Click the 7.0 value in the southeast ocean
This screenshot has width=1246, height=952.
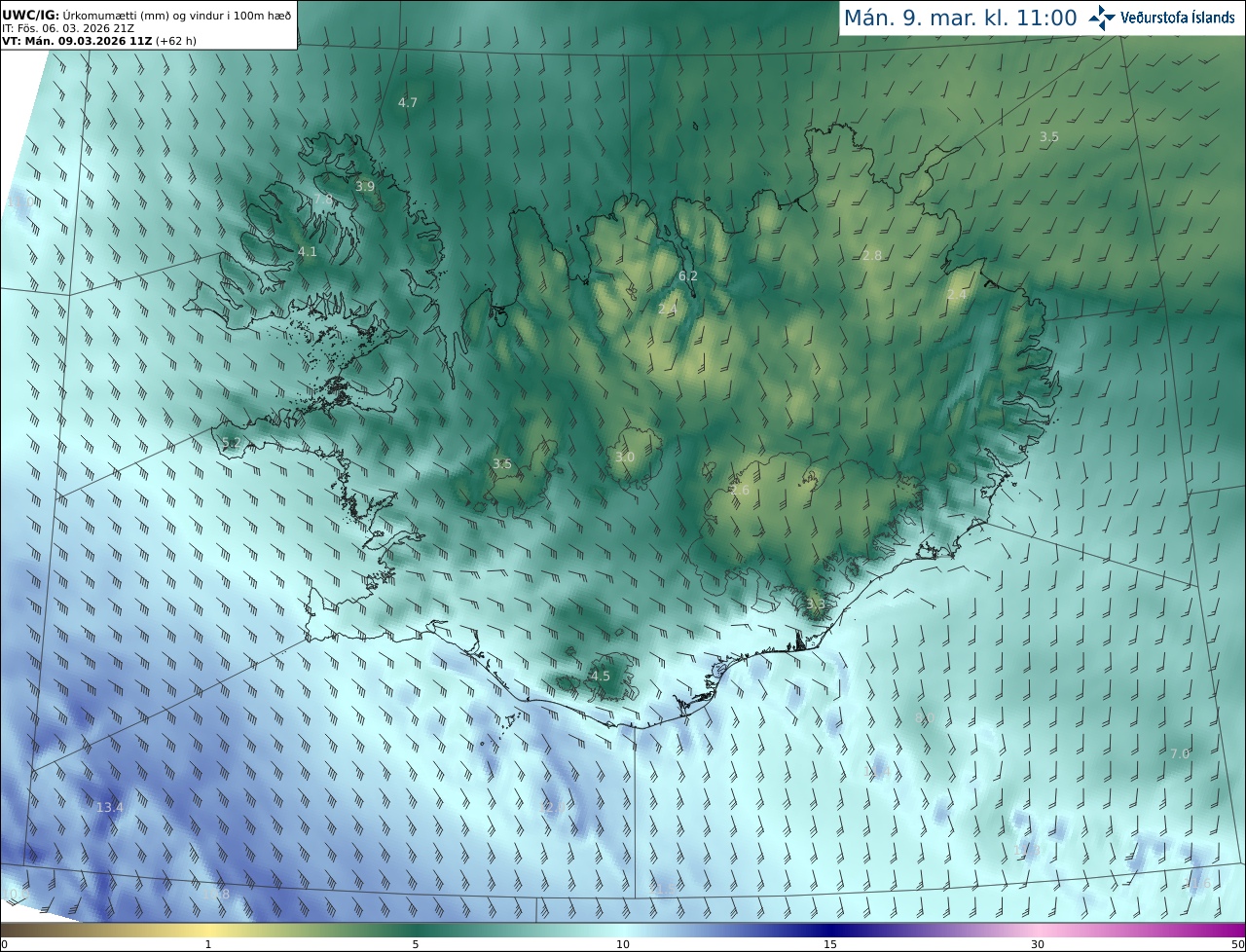(x=1180, y=753)
